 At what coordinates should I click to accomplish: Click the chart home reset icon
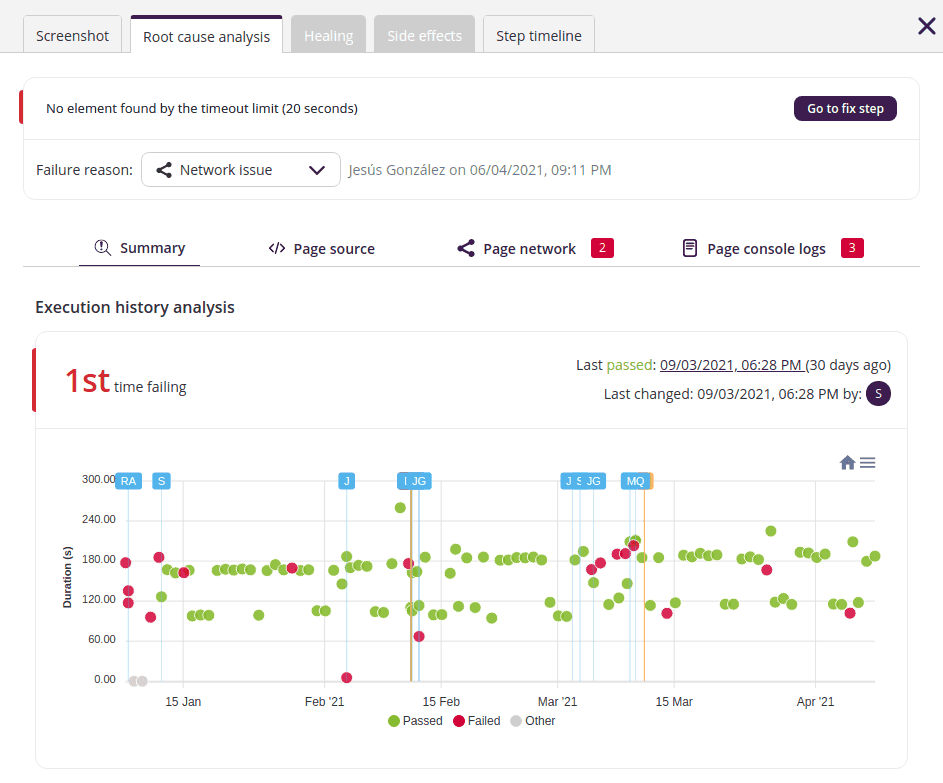tap(847, 462)
